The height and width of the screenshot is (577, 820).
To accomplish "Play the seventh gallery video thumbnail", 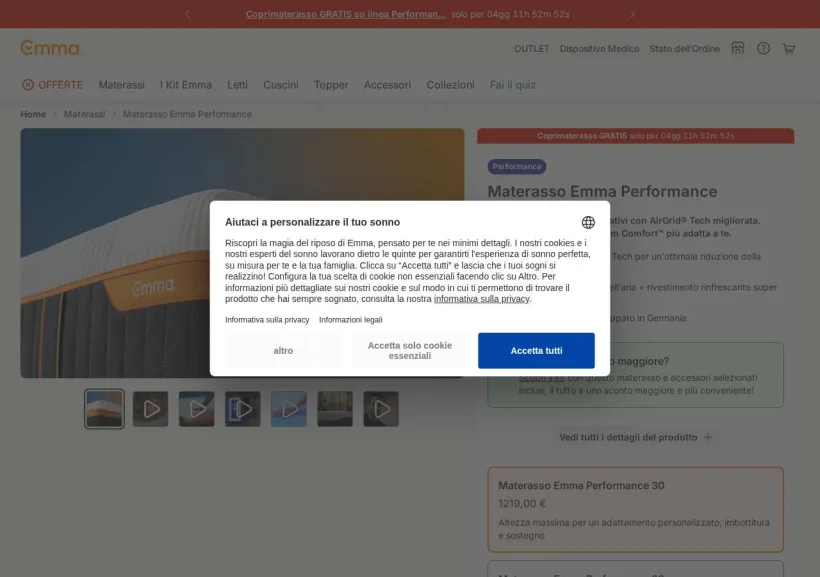I will pyautogui.click(x=381, y=409).
